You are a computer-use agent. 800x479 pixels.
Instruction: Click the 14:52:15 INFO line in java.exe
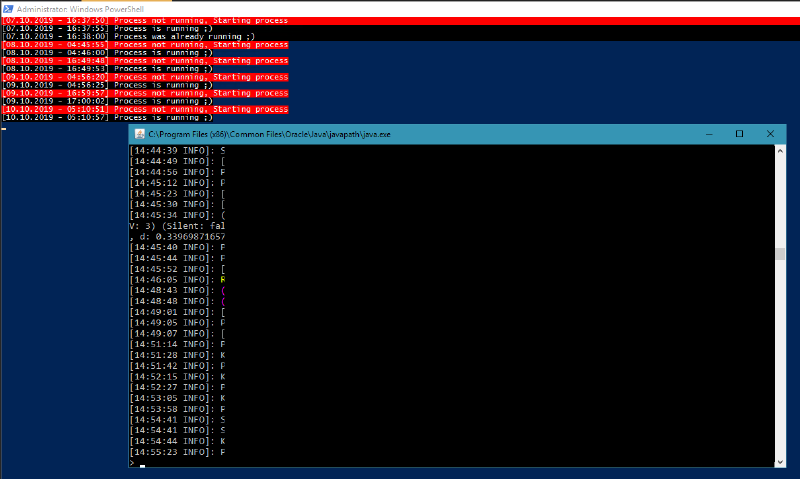point(177,376)
